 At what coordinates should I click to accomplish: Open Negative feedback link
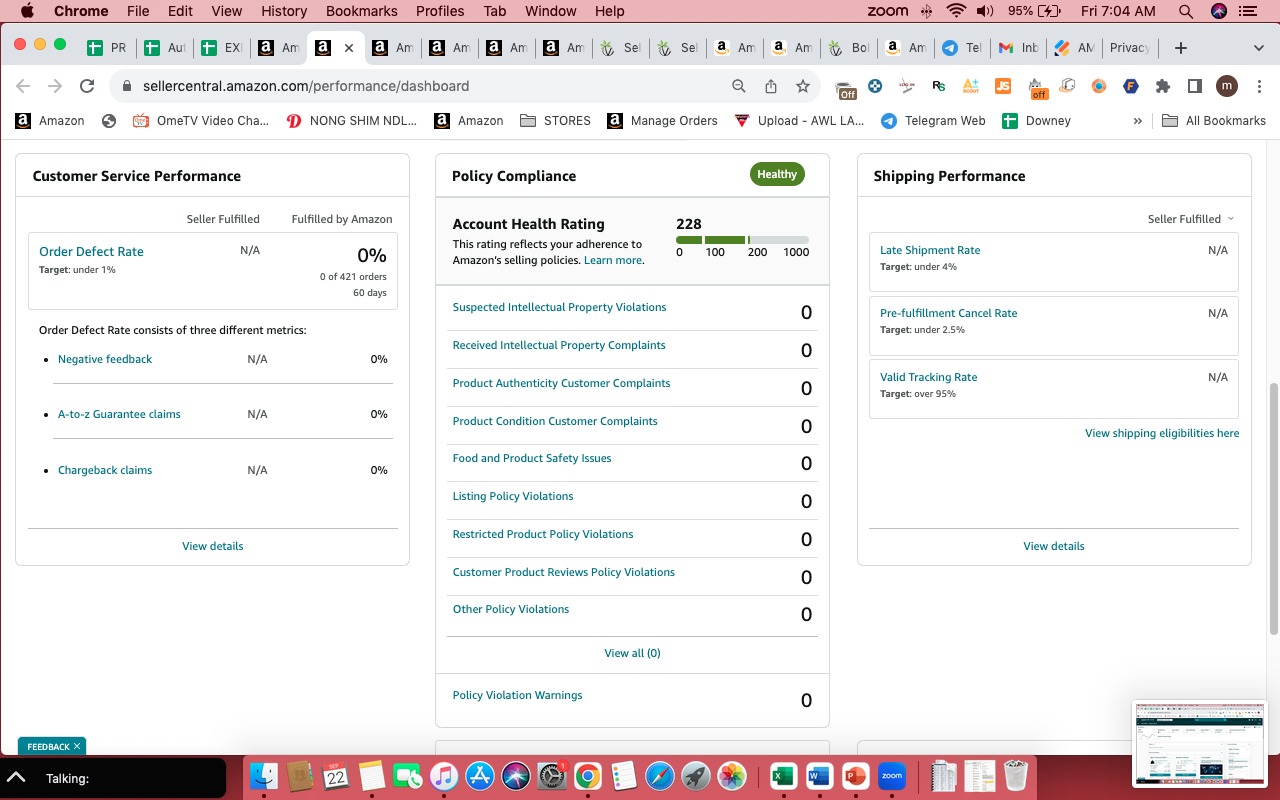[105, 359]
